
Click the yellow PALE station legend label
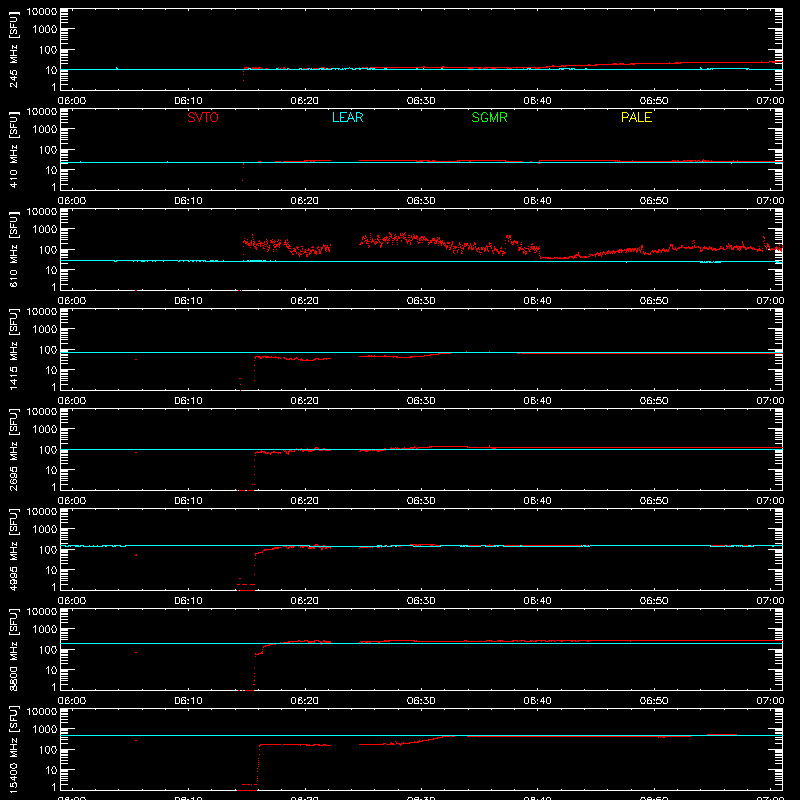[x=636, y=117]
